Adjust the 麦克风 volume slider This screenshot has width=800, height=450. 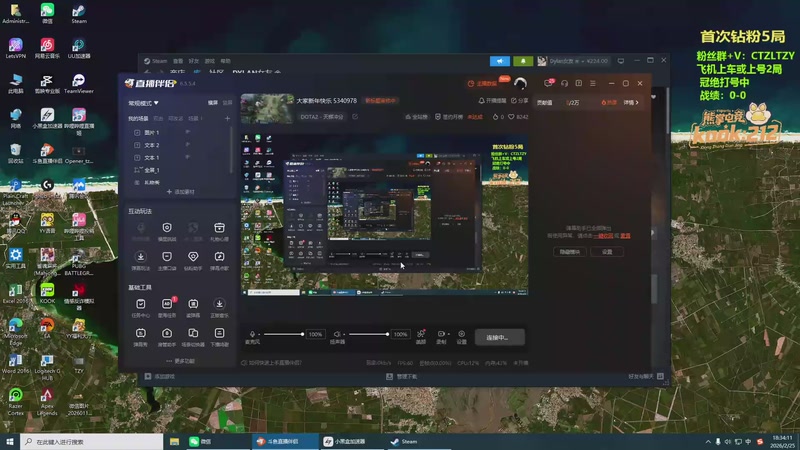(x=284, y=334)
